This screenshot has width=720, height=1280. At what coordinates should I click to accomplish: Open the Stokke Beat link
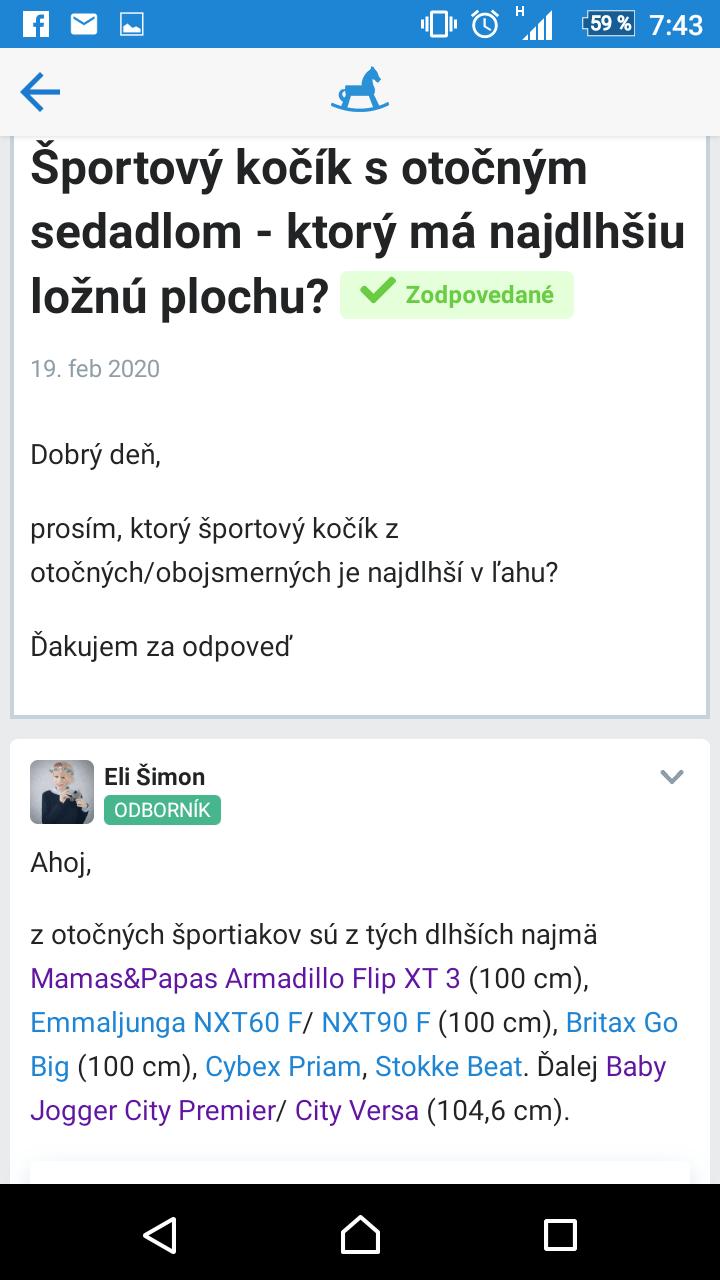click(x=449, y=1067)
